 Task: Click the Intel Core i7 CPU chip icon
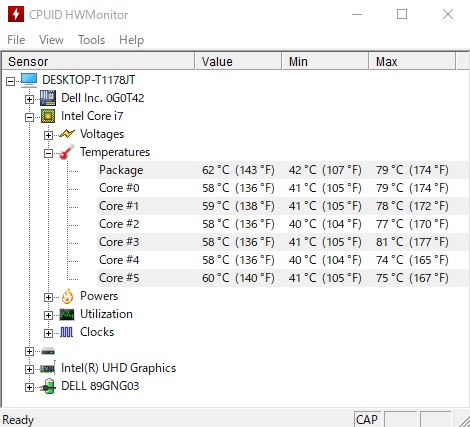(x=48, y=116)
